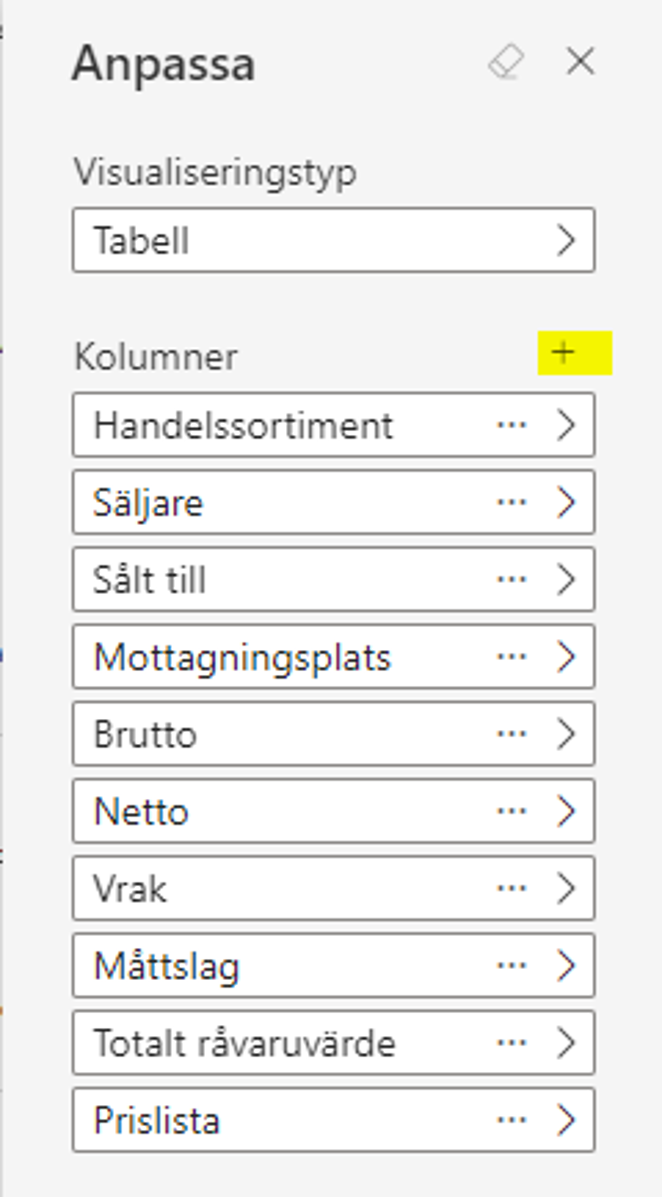Open the ellipsis menu for Sålt till
Screen dimensions: 662x1198
(x=511, y=579)
